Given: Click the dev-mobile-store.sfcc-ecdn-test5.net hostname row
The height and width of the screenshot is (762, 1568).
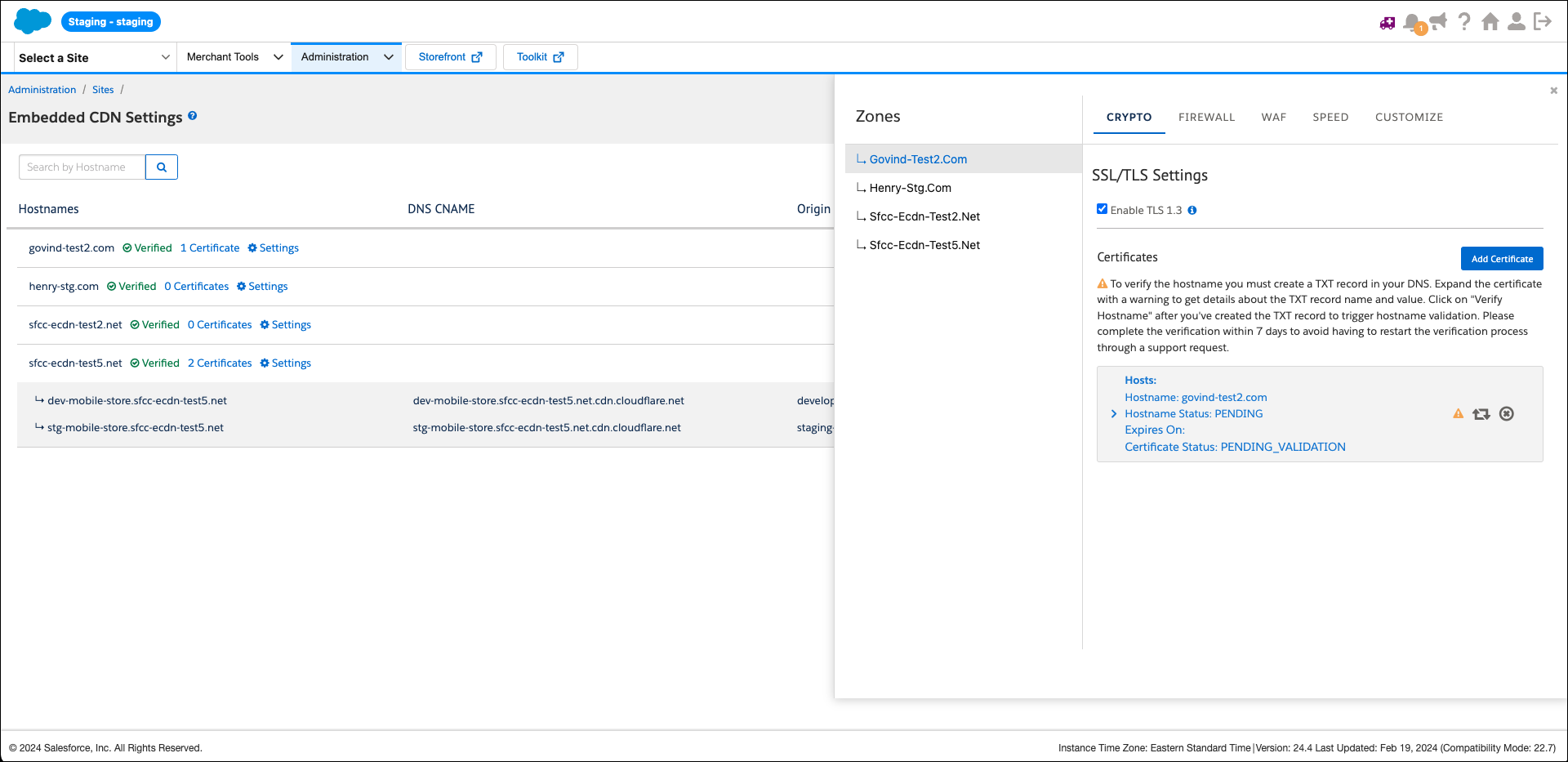Looking at the screenshot, I should click(137, 401).
